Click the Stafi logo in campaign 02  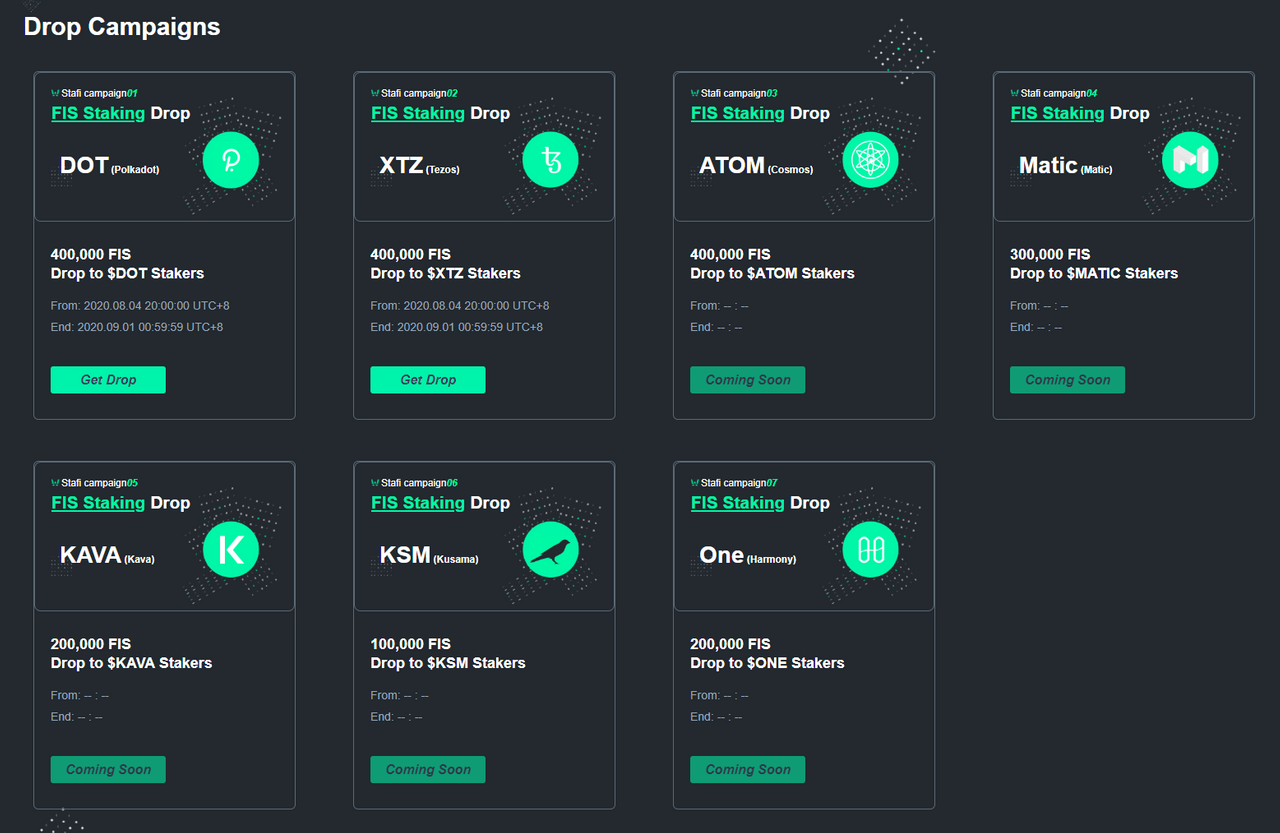pos(375,93)
